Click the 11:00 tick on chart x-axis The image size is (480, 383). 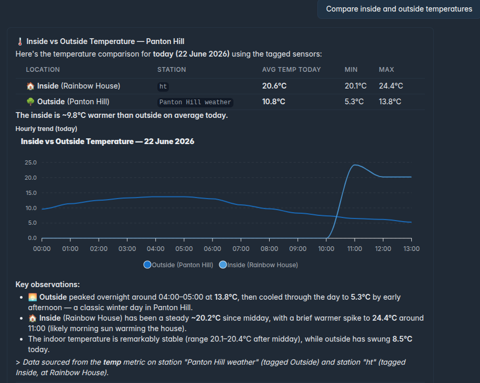354,249
